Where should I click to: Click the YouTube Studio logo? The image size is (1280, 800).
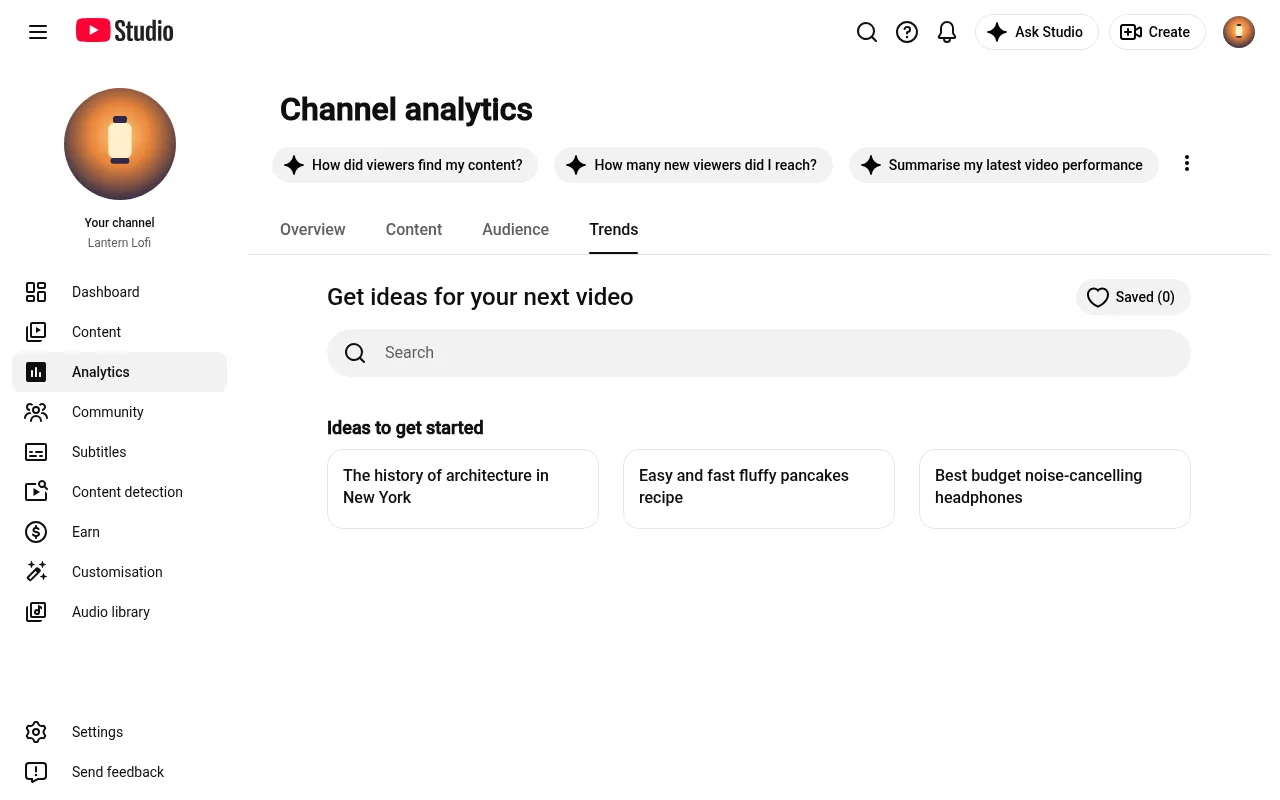coord(125,31)
